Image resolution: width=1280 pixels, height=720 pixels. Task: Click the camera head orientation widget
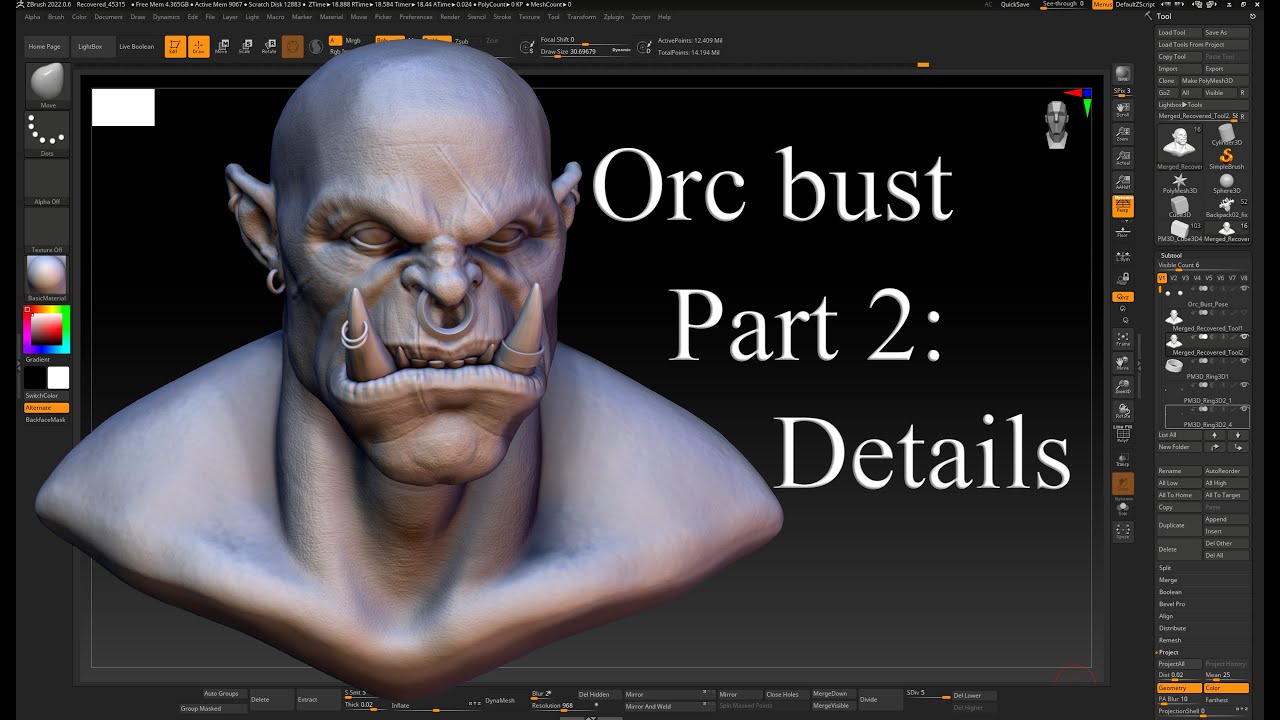point(1058,125)
